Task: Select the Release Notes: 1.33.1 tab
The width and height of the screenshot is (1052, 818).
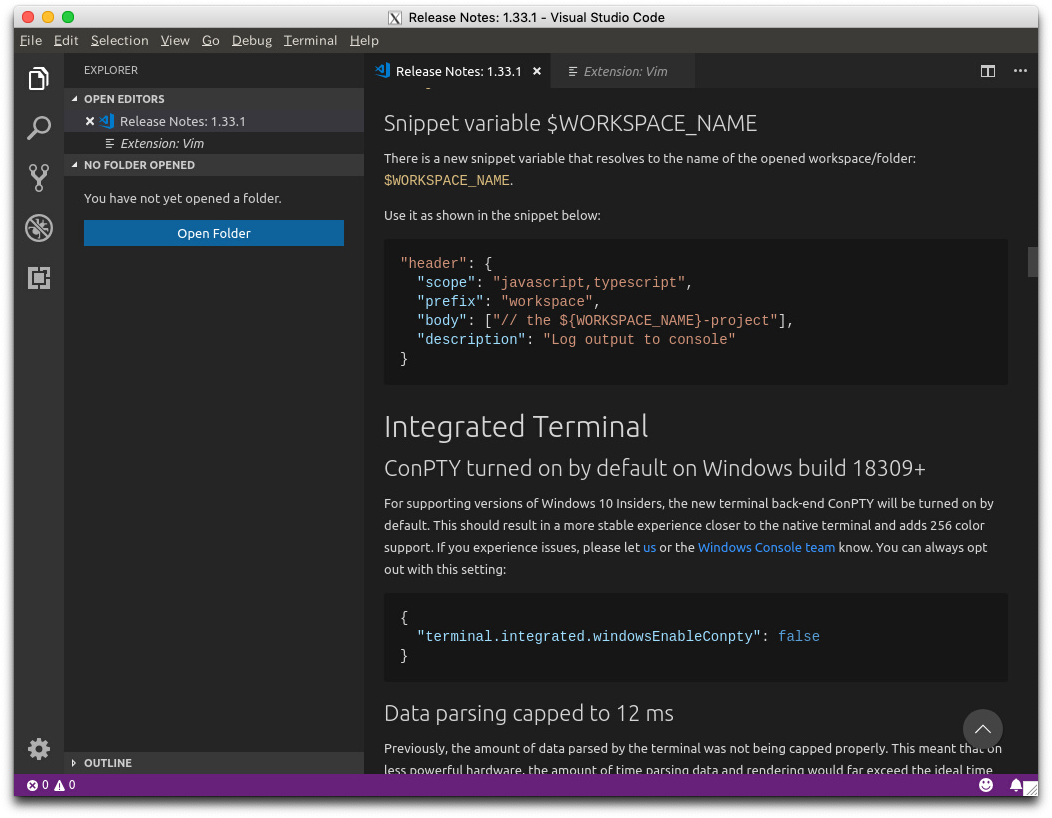Action: 458,71
